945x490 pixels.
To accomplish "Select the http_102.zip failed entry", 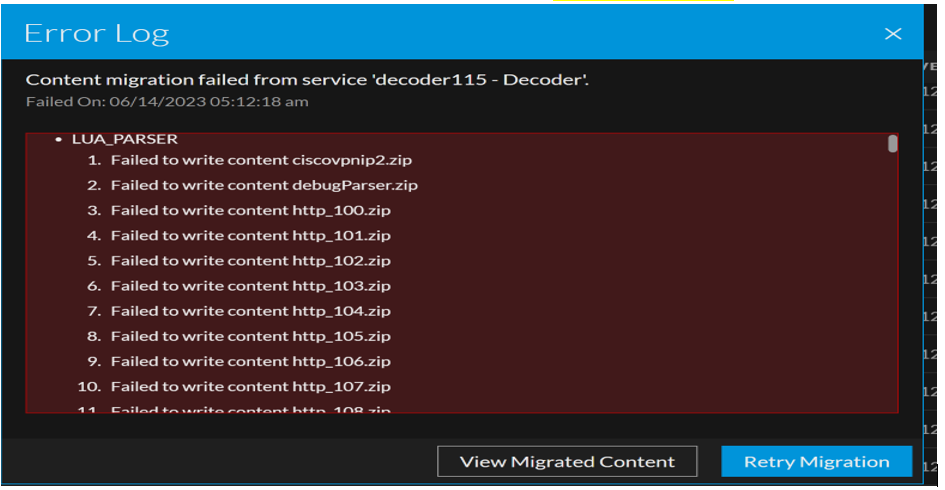I will point(250,261).
